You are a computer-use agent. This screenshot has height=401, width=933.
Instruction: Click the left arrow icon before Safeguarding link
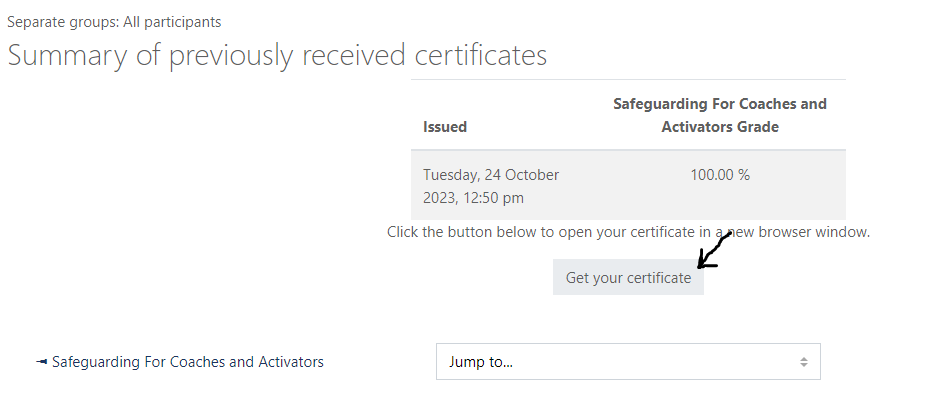click(42, 362)
